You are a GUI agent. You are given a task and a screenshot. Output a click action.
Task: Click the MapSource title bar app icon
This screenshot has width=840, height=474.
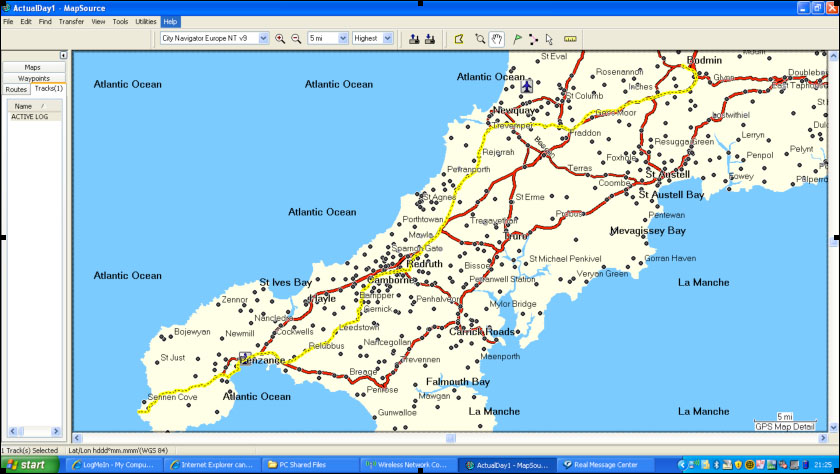tap(6, 7)
